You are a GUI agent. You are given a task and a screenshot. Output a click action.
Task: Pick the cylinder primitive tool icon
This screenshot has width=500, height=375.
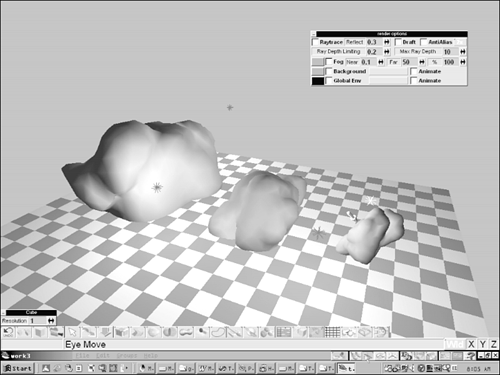tap(170, 332)
